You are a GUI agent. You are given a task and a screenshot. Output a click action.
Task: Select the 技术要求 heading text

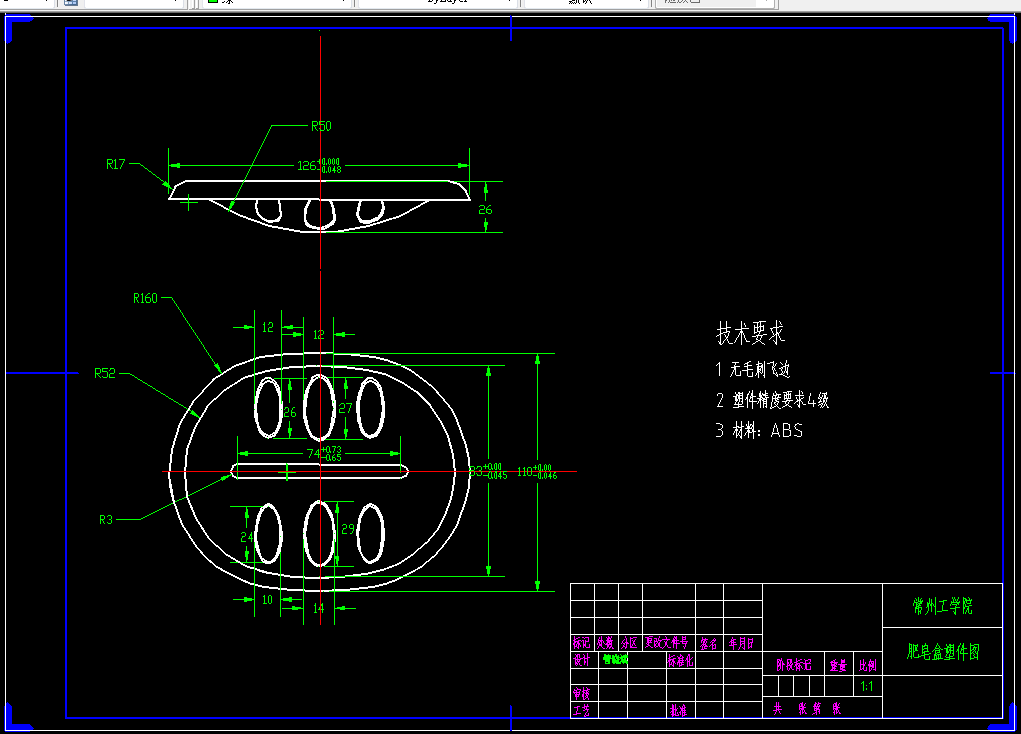[x=751, y=333]
